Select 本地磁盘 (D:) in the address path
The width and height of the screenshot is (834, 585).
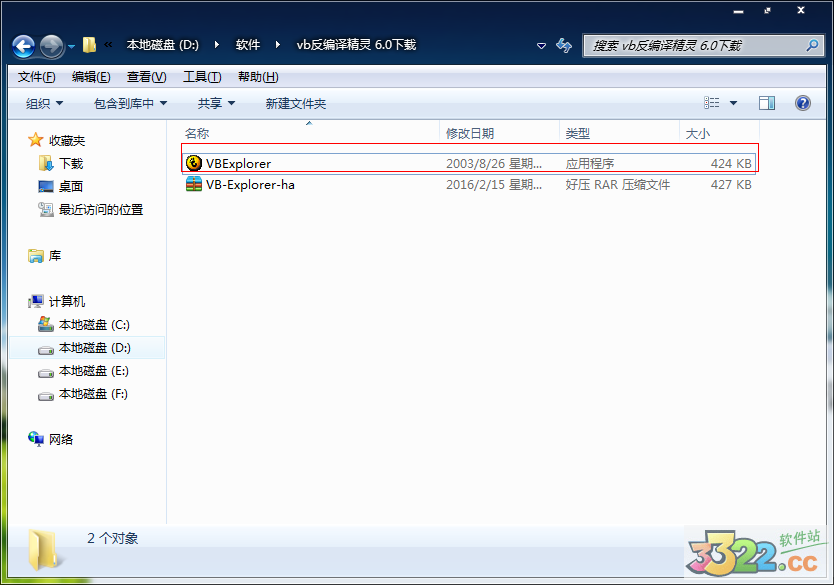point(163,45)
